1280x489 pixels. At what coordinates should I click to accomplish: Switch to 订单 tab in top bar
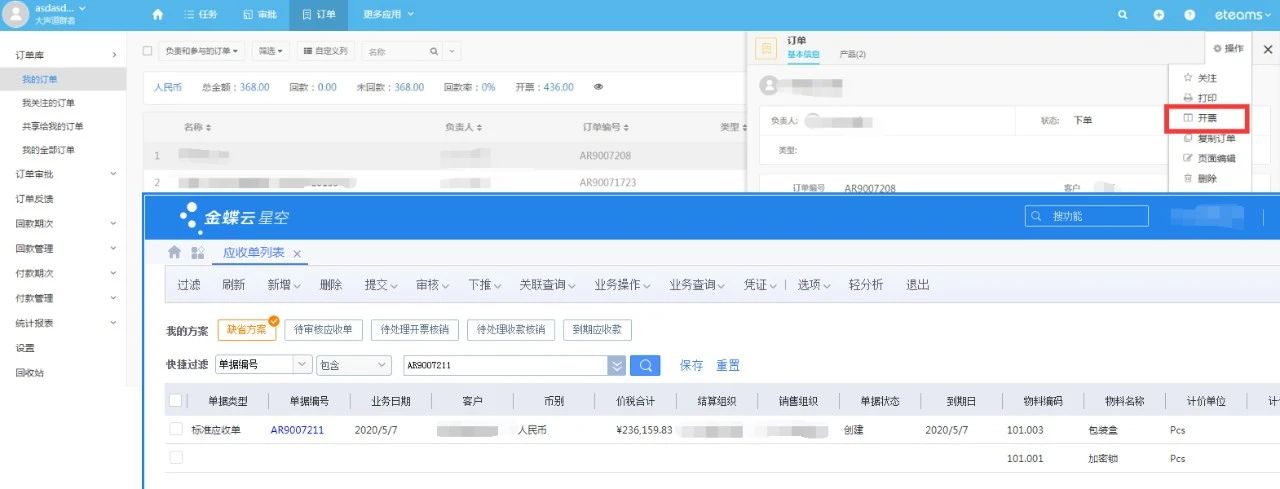tap(319, 15)
